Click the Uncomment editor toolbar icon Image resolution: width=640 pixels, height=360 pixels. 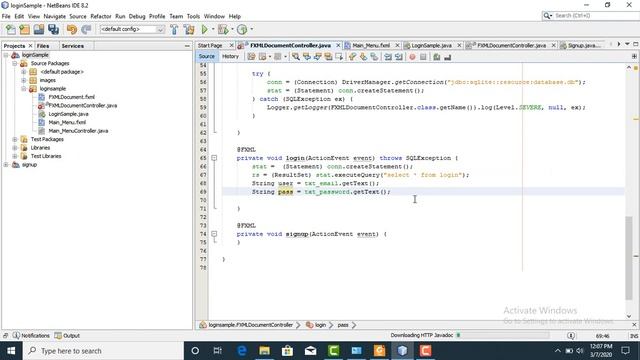[x=447, y=57]
